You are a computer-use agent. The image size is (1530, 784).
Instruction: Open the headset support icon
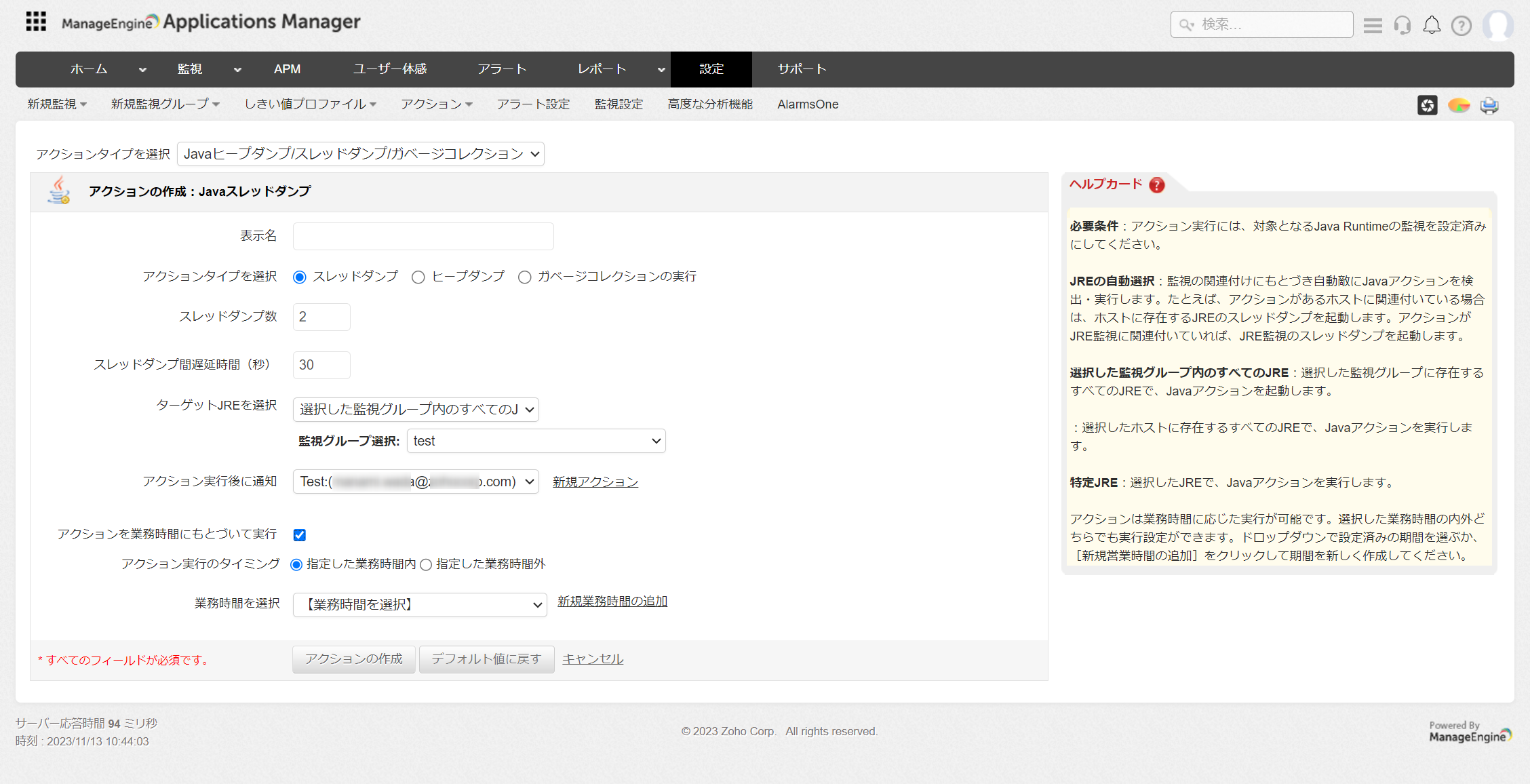[1402, 26]
